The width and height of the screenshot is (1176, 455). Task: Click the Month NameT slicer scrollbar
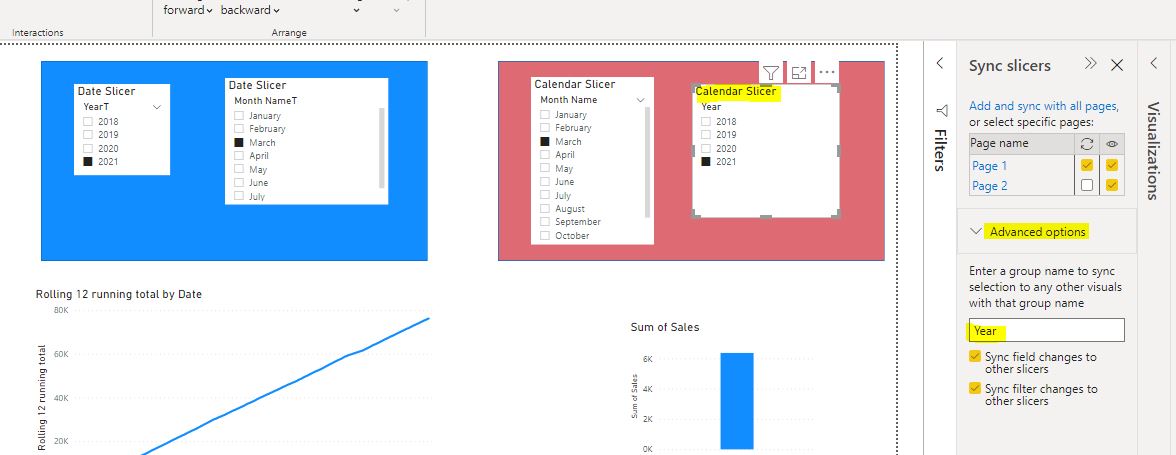pos(382,148)
